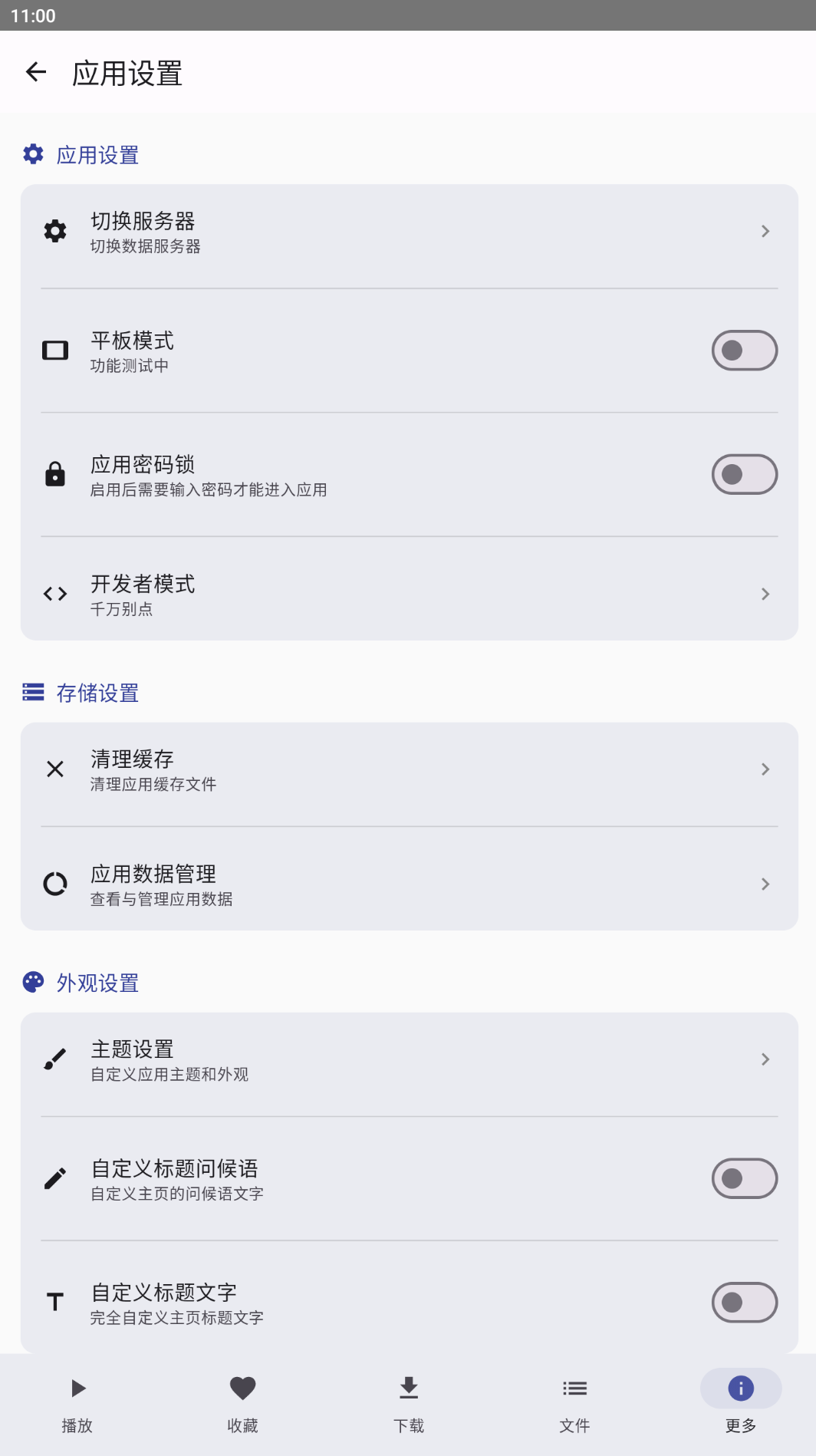Enable the 平板模式 switch
The width and height of the screenshot is (816, 1456).
(744, 351)
